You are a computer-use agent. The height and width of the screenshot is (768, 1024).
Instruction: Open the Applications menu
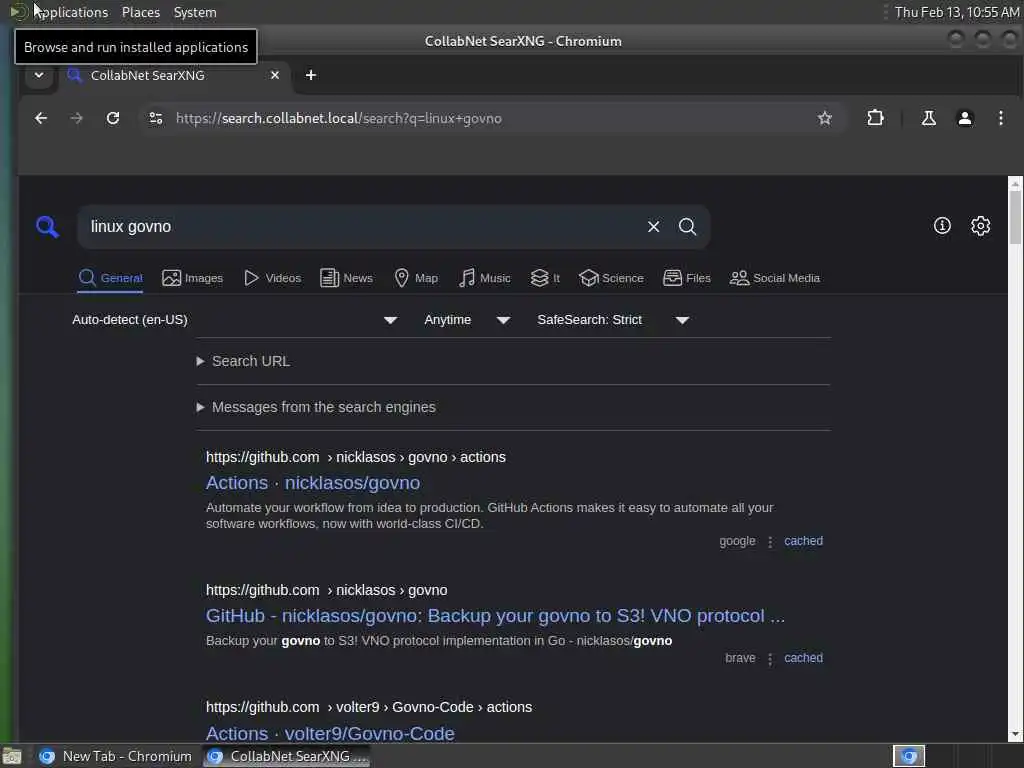point(62,12)
